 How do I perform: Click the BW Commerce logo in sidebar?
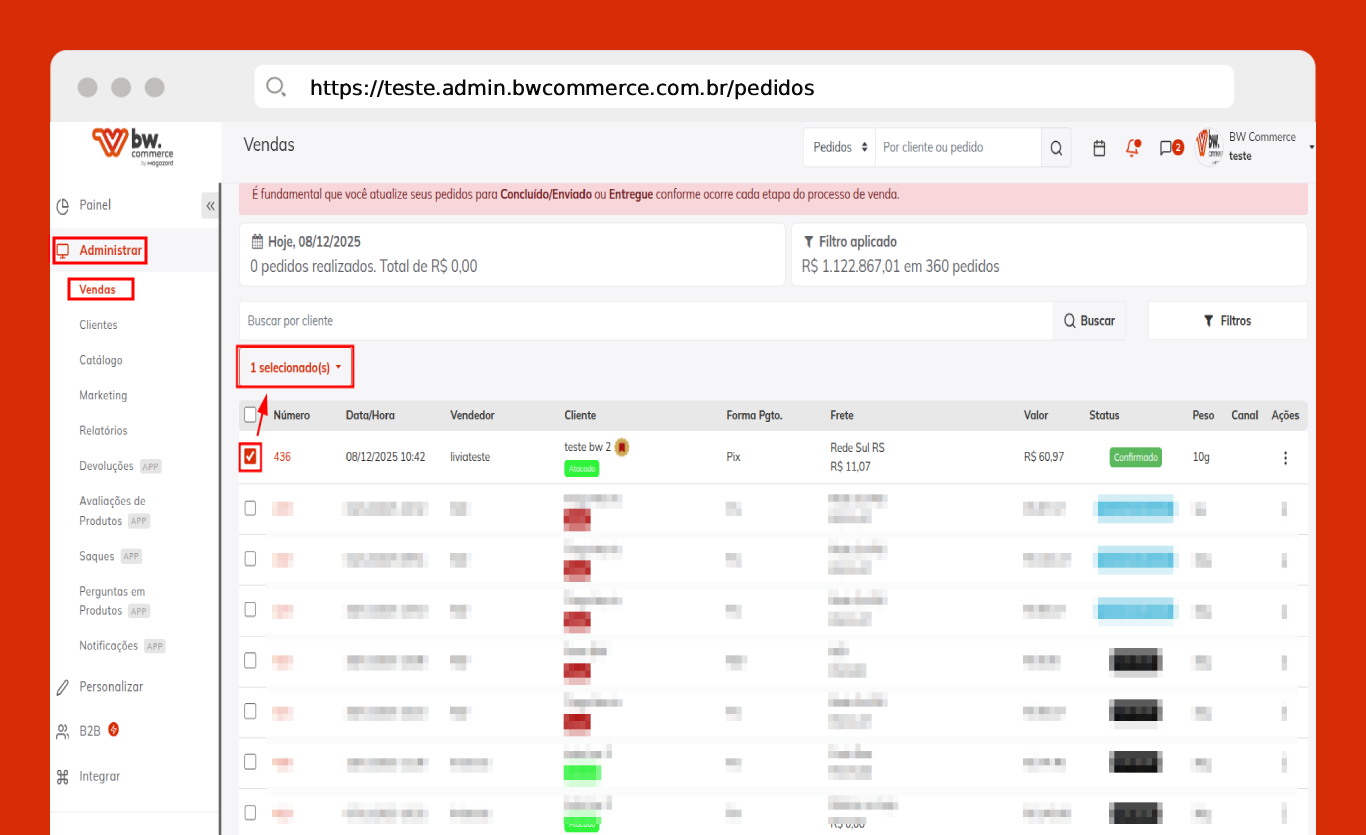pyautogui.click(x=133, y=146)
